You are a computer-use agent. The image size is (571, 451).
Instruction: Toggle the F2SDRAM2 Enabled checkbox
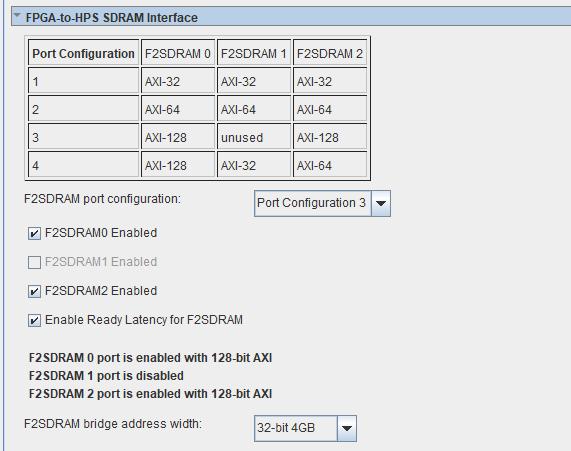coord(34,291)
